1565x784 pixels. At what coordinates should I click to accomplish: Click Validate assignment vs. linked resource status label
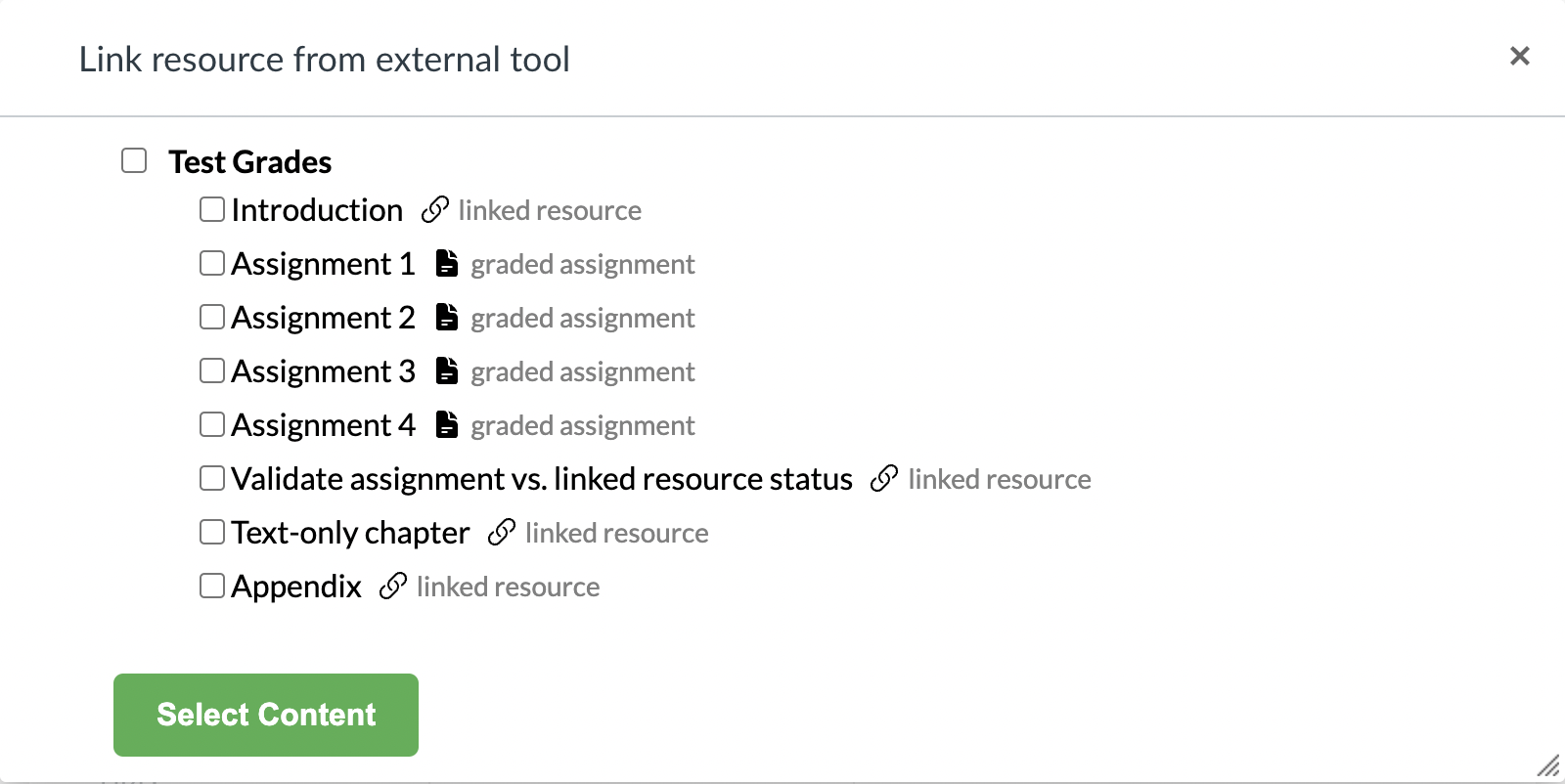[x=542, y=479]
